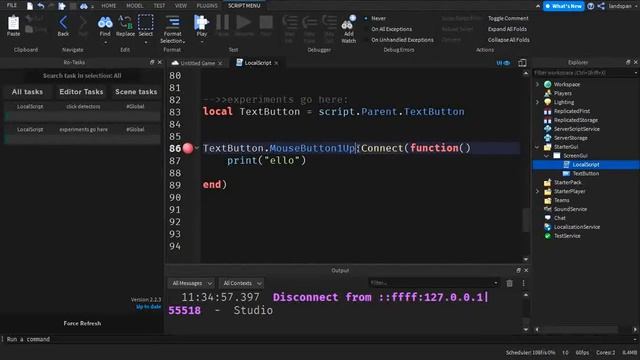Undock the Explorer panel
This screenshot has width=640, height=360.
coord(628,62)
